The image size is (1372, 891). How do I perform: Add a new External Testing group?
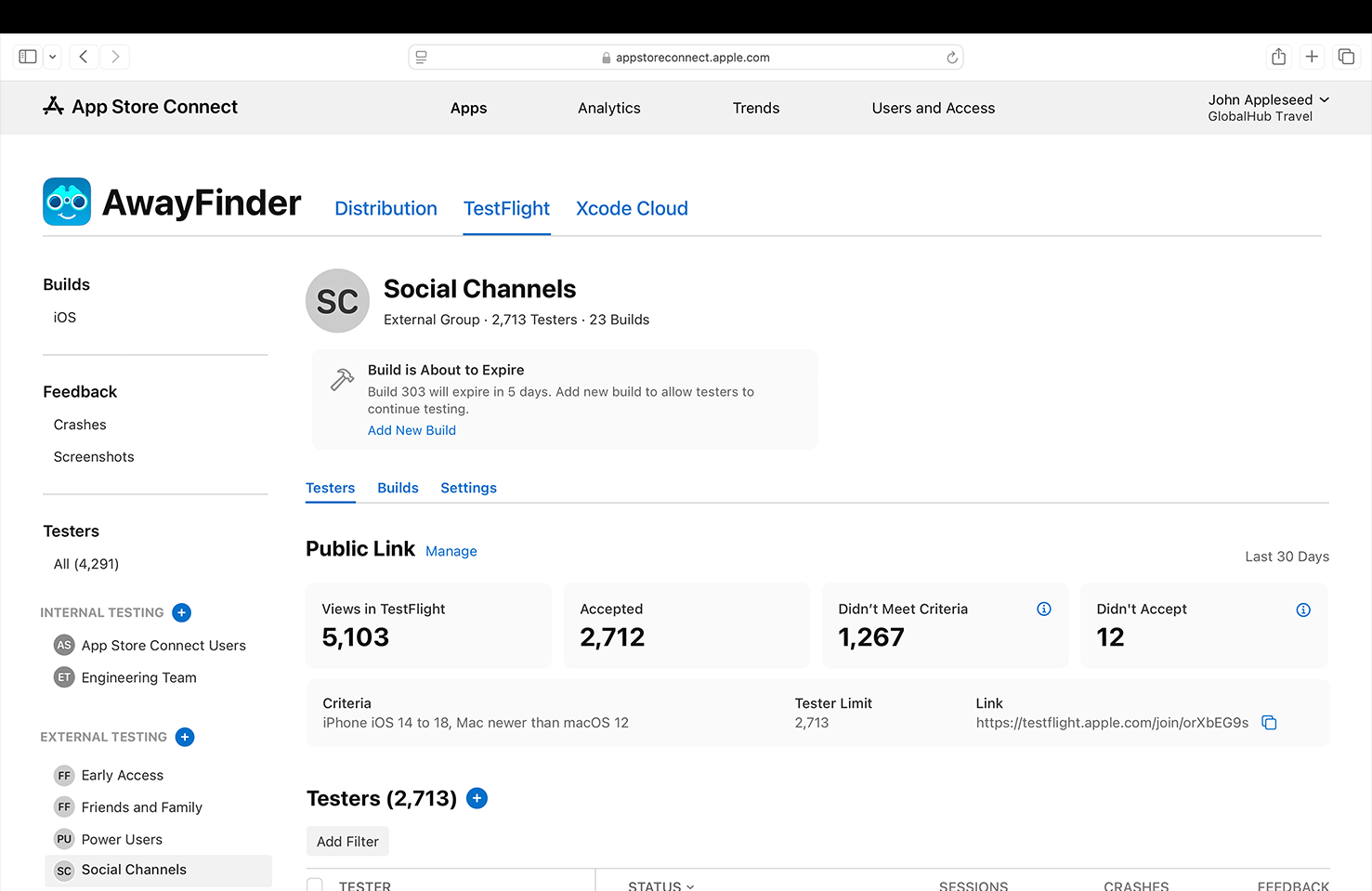(185, 737)
